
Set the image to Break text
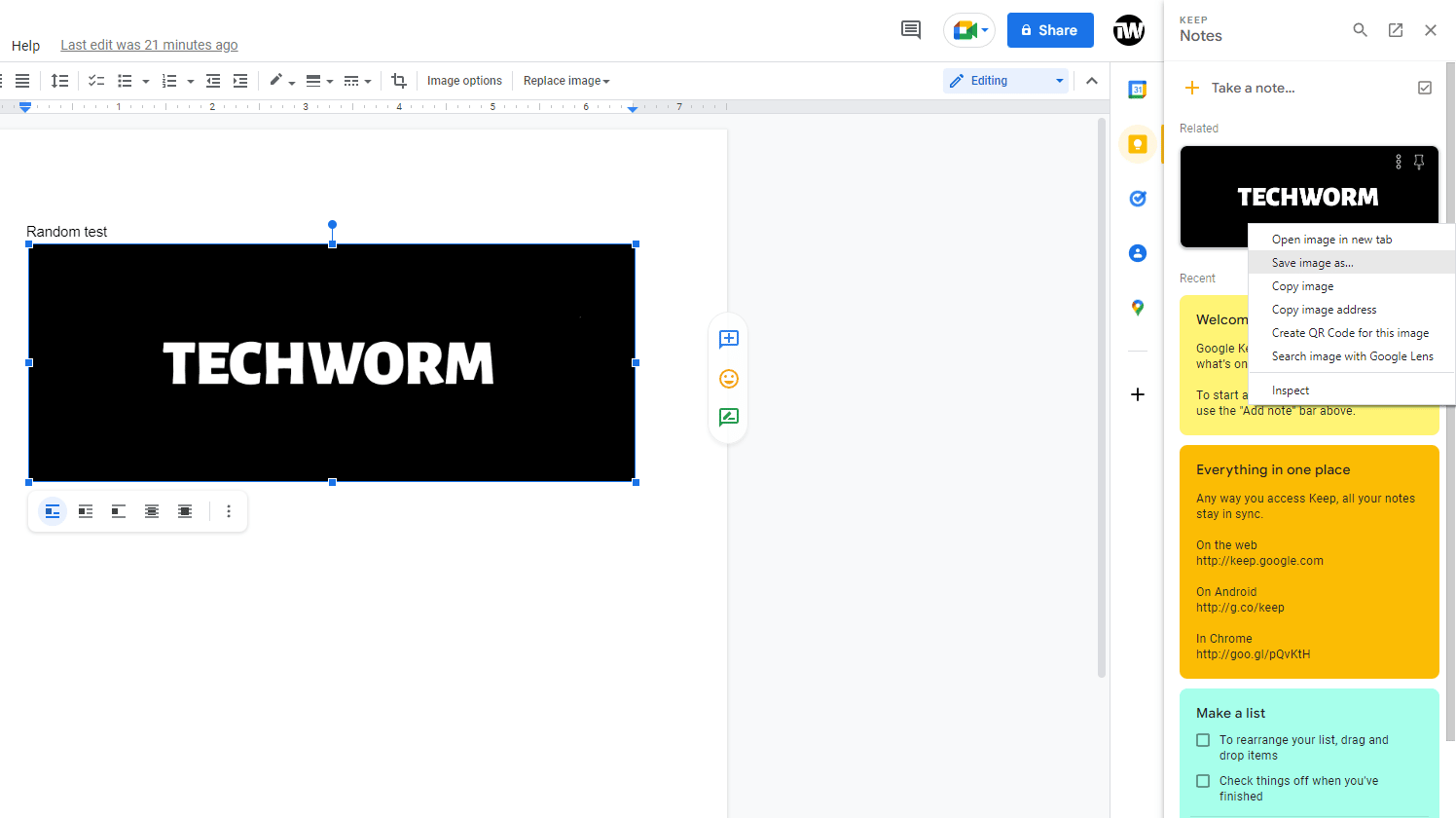tap(119, 511)
